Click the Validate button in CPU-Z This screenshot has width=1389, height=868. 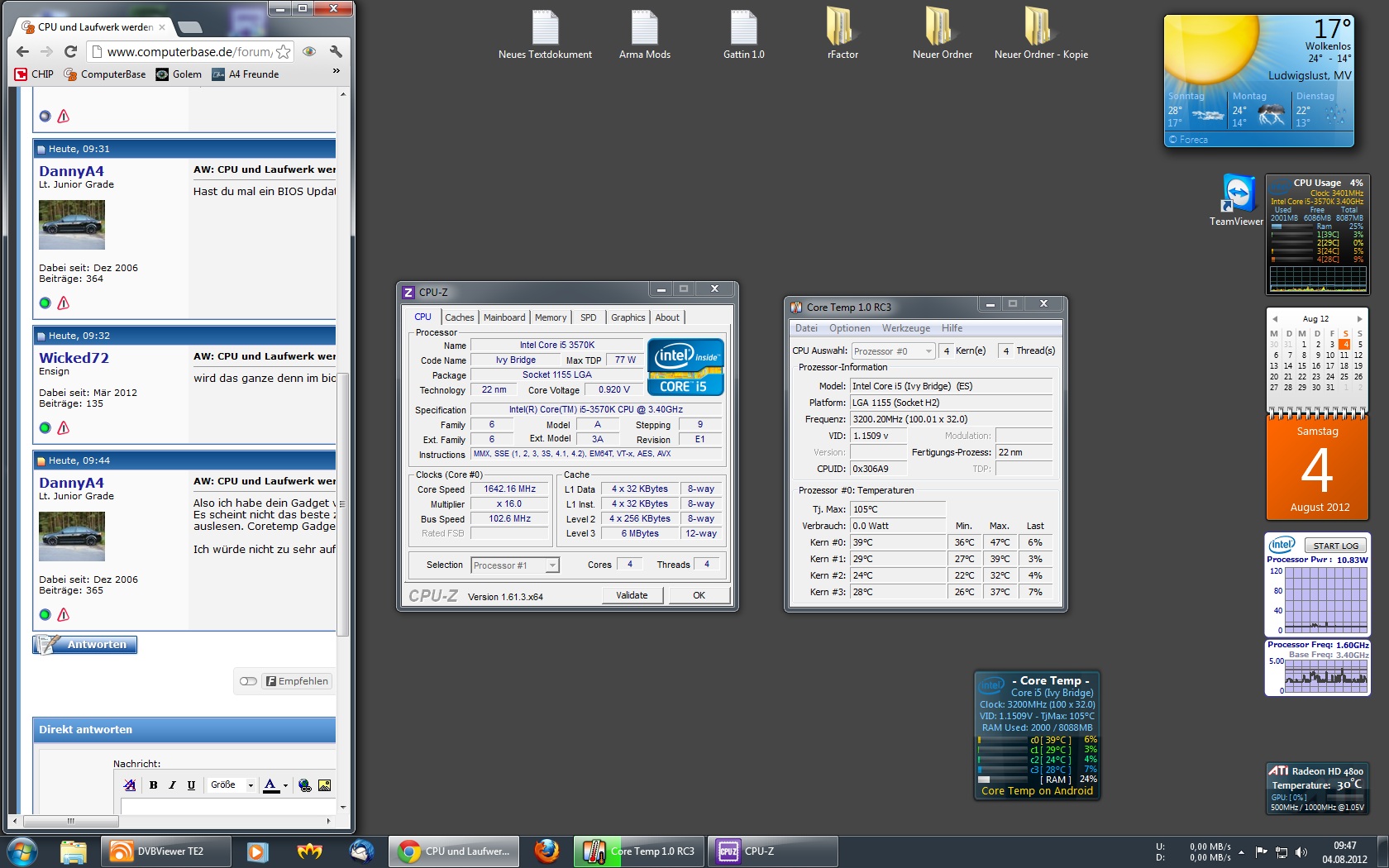(632, 595)
